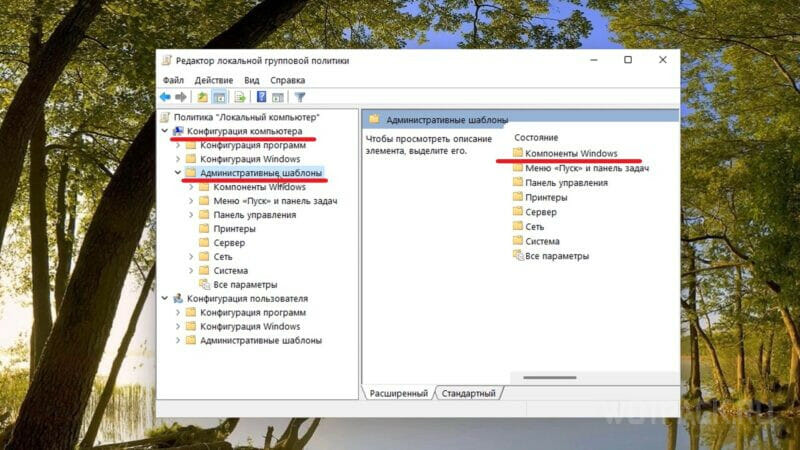Click the Forward arrow toolbar icon

tap(181, 97)
